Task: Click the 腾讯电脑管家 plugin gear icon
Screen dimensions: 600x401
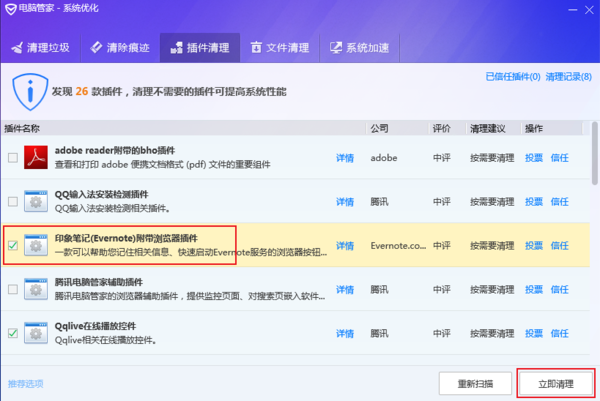Action: (x=37, y=289)
